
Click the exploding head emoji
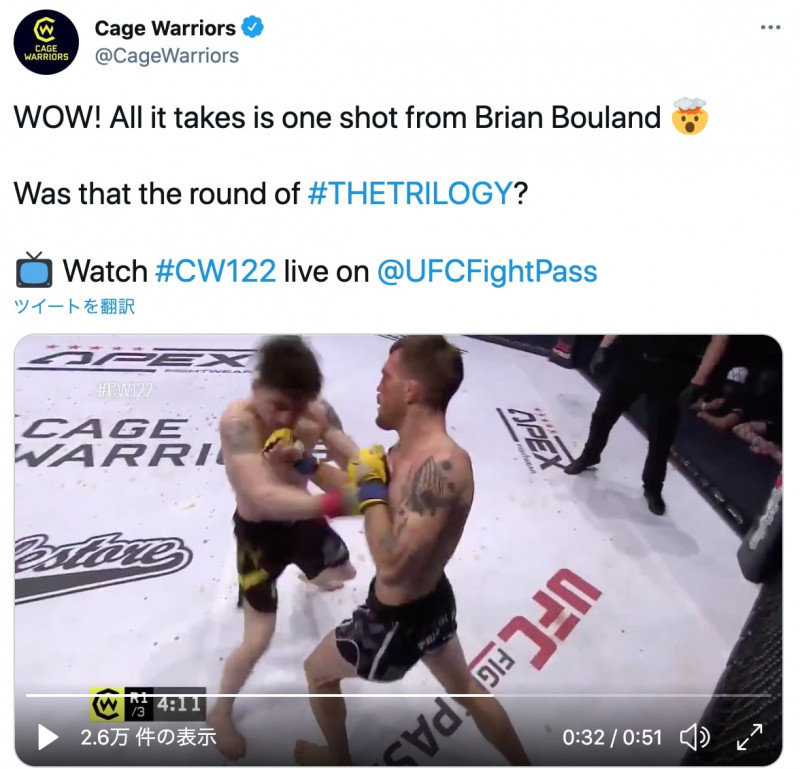click(x=690, y=116)
